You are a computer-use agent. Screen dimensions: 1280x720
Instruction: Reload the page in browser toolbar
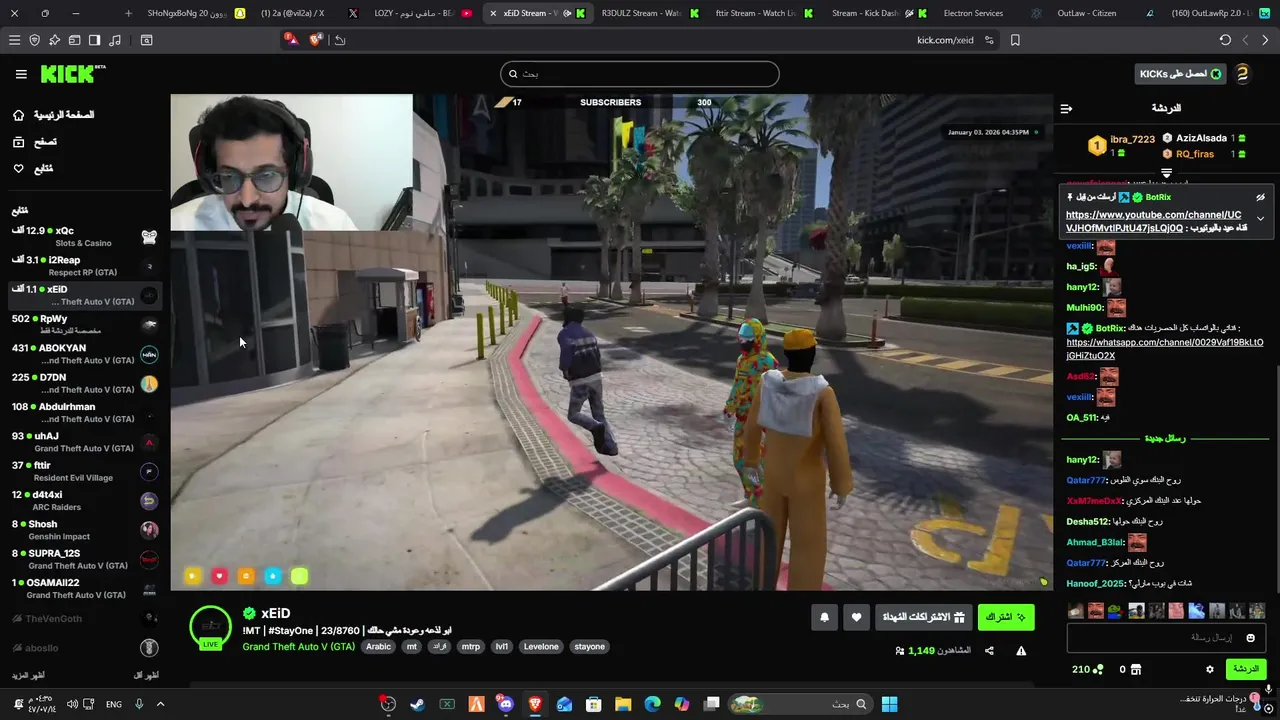click(x=1225, y=40)
